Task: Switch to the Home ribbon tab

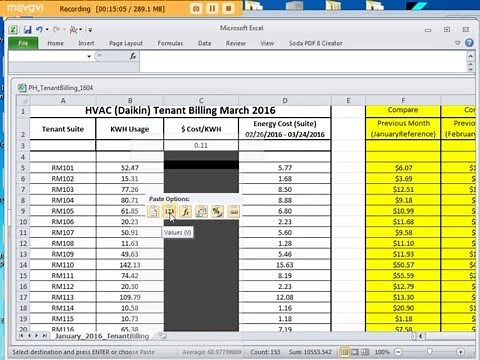Action: coord(55,43)
